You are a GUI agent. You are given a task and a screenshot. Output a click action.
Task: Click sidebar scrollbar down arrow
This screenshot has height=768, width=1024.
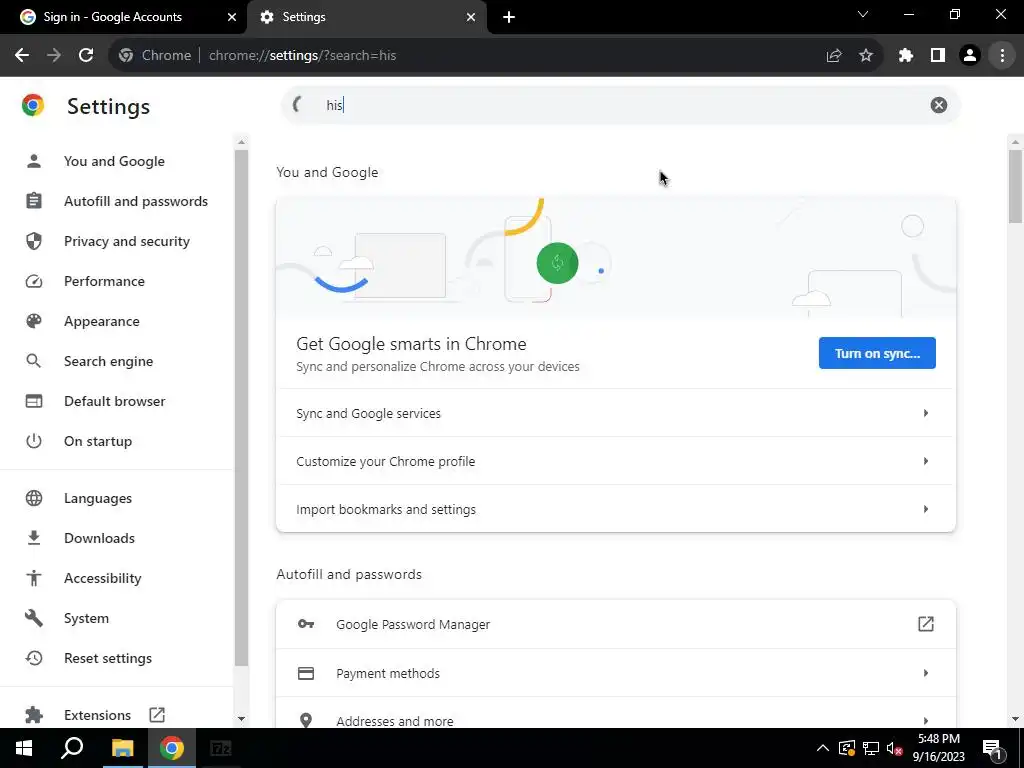(241, 719)
